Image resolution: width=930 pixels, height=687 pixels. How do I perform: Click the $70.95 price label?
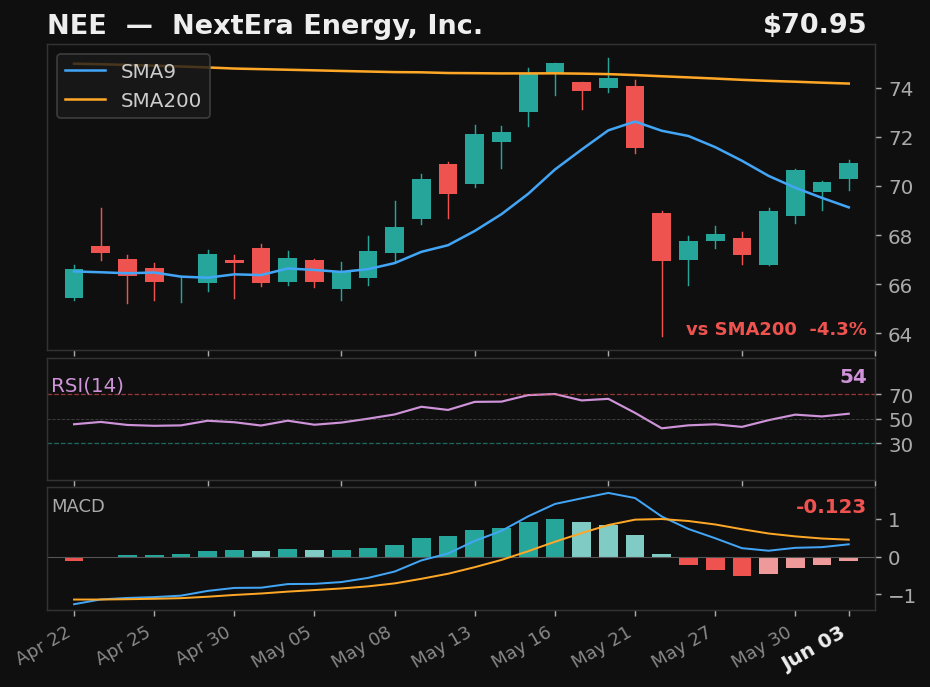(814, 25)
